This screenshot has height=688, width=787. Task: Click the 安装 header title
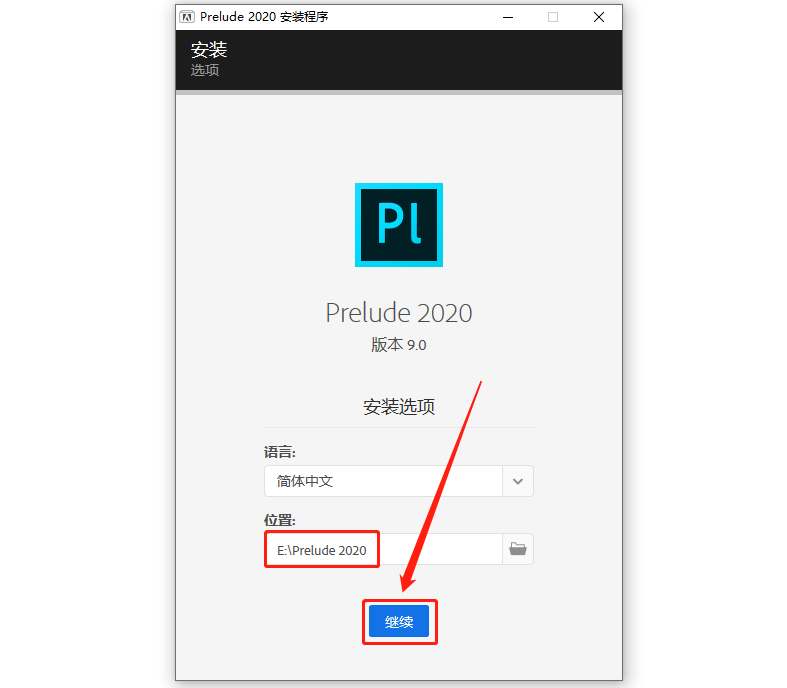pyautogui.click(x=209, y=50)
